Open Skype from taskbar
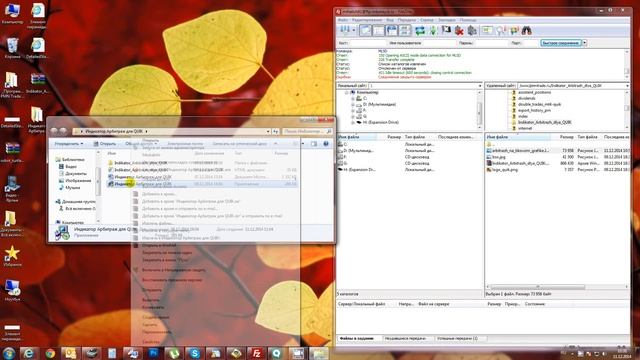The image size is (640, 360). coord(195,353)
